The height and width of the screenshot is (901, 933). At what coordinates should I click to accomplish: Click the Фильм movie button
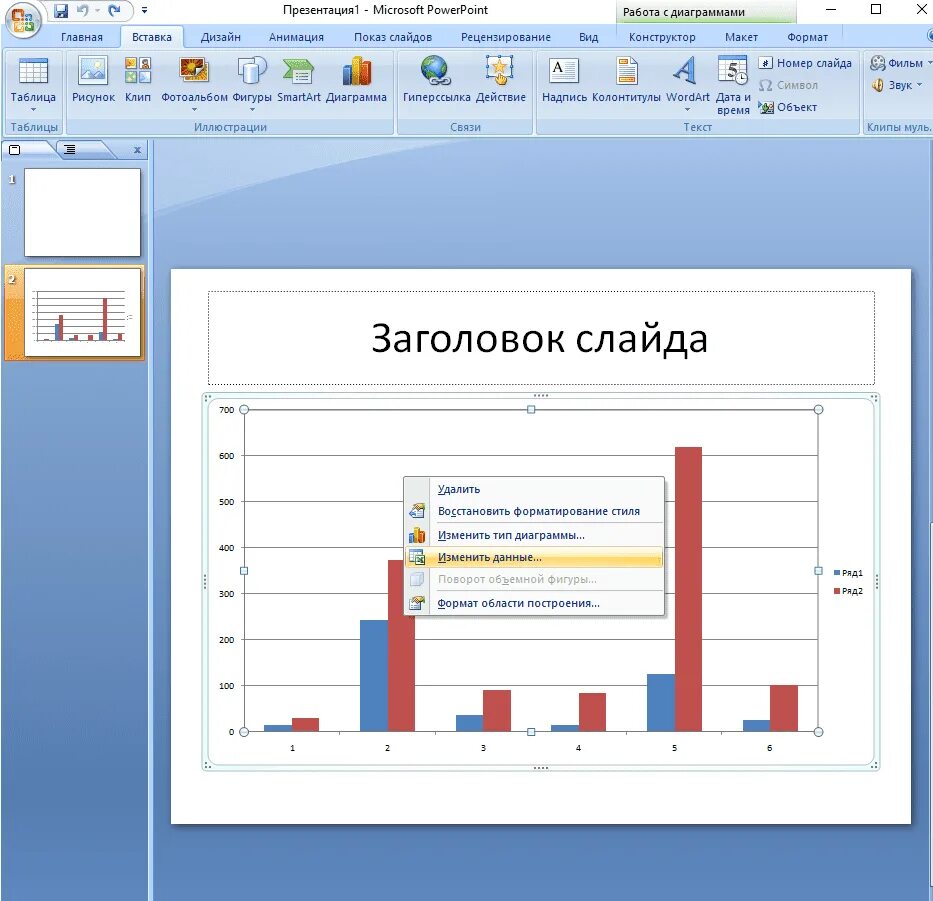point(900,63)
